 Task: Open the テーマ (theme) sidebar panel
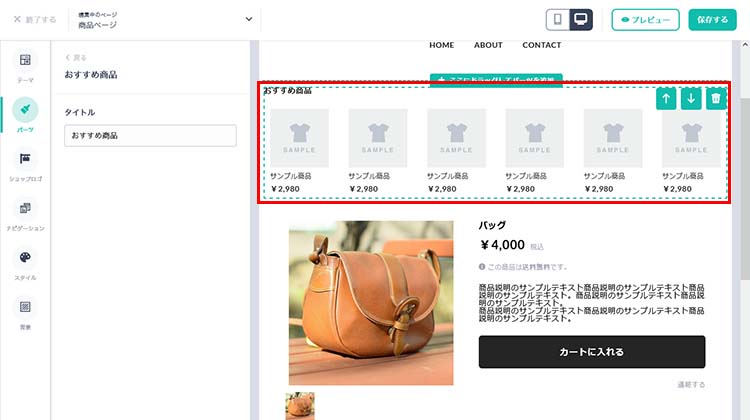pyautogui.click(x=25, y=66)
